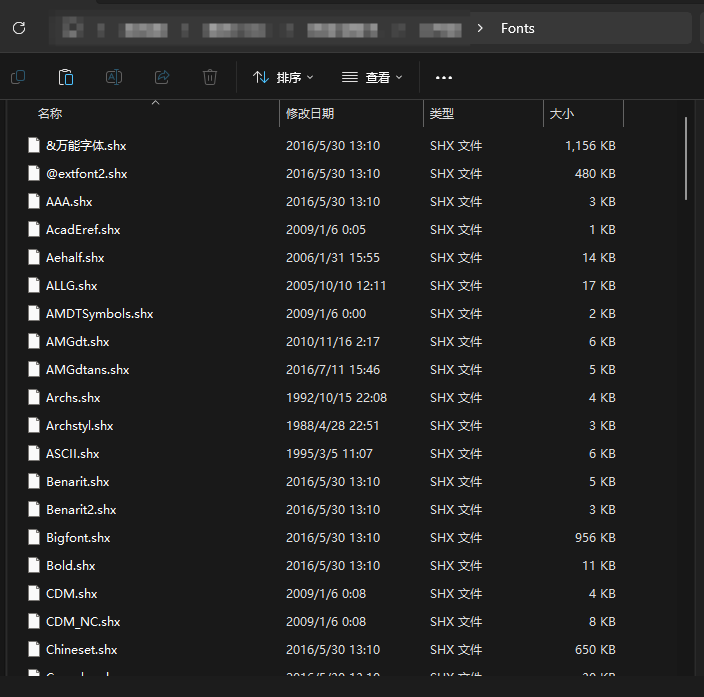
Task: Open the 查看 view dropdown
Action: pyautogui.click(x=372, y=77)
